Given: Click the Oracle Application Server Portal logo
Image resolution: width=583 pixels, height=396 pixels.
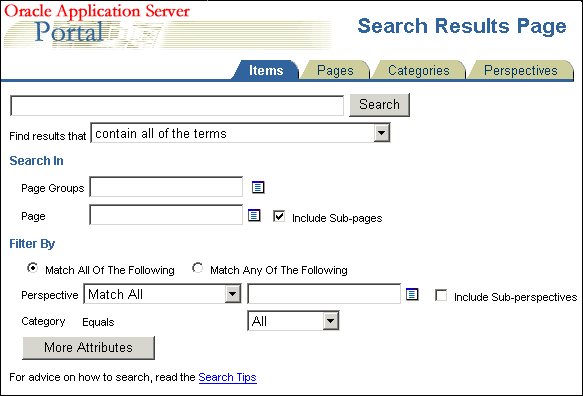Looking at the screenshot, I should 167,26.
